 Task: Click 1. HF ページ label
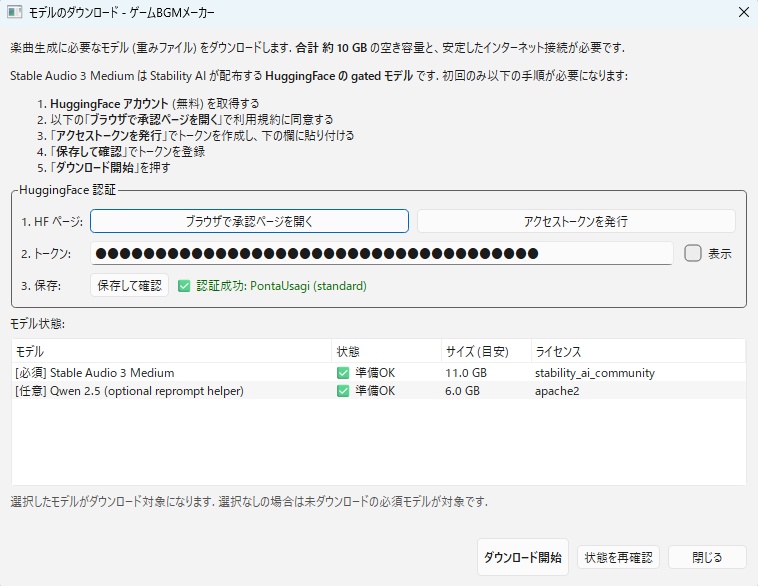(52, 221)
